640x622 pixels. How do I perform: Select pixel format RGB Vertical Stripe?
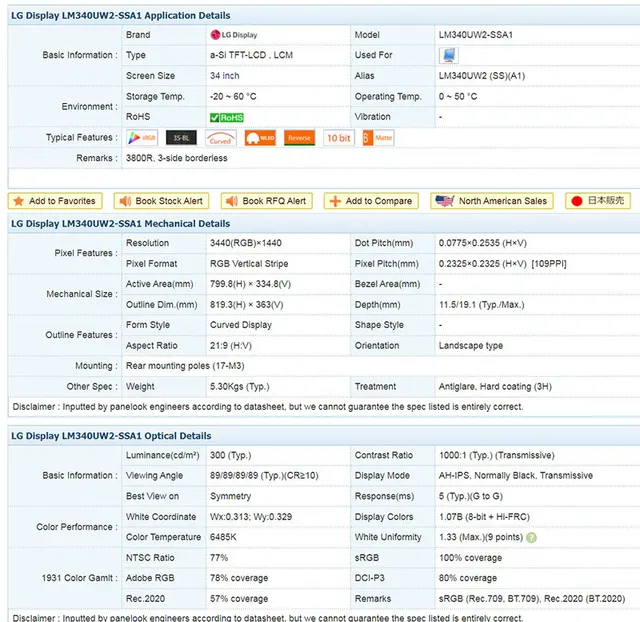coord(249,264)
